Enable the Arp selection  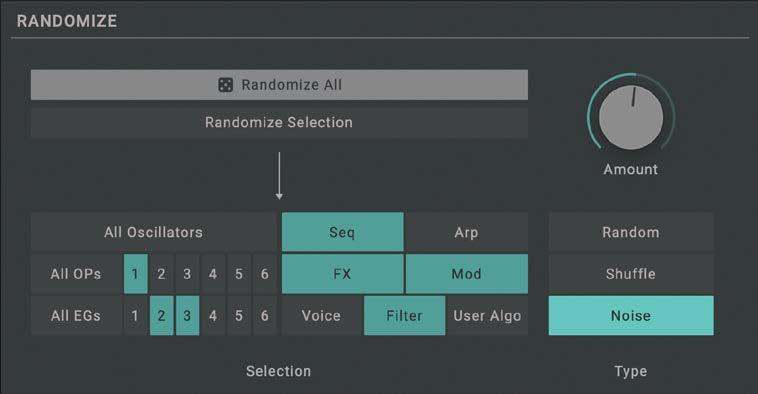tap(466, 232)
